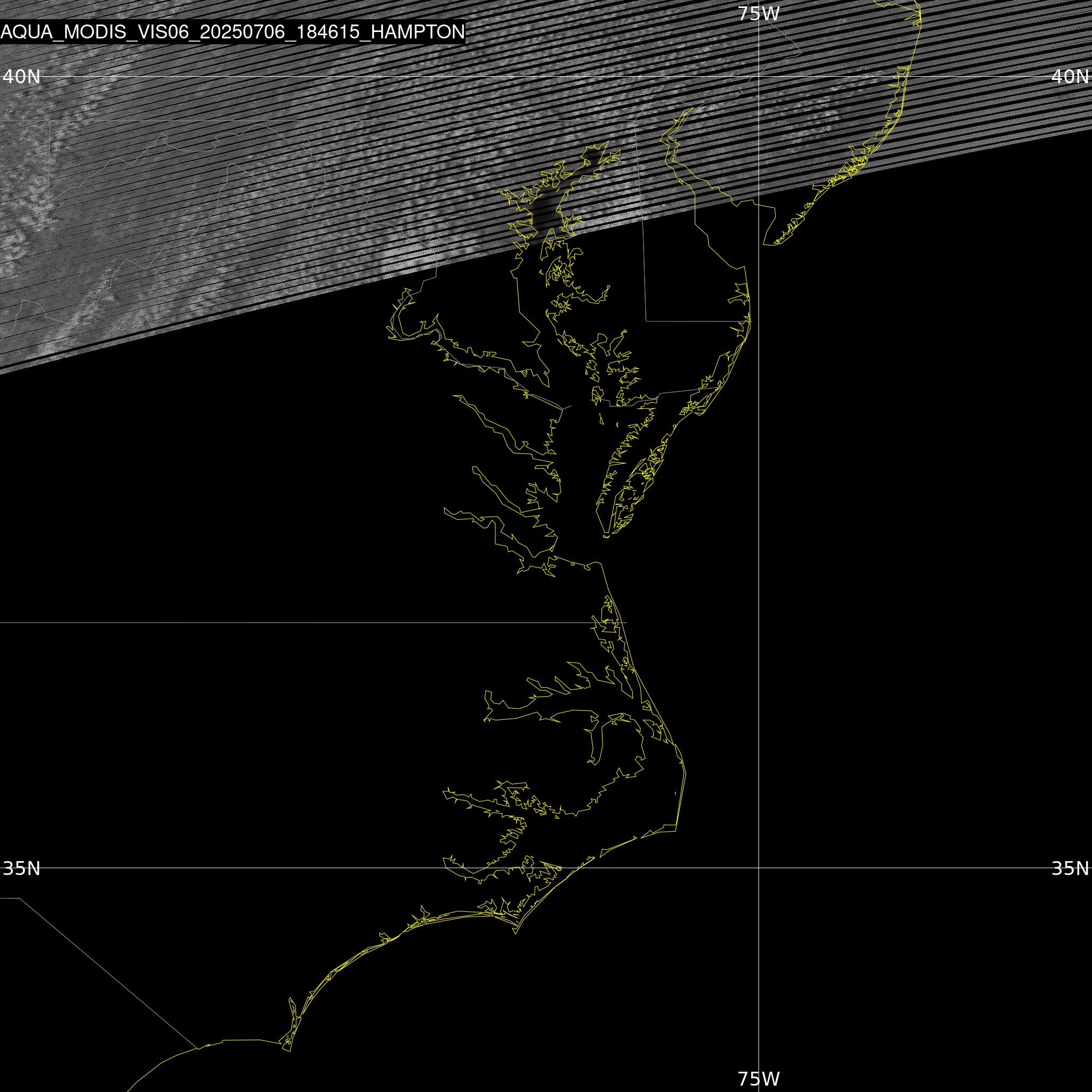This screenshot has width=1092, height=1092.
Task: Click the top-right 40N latitude label
Action: tap(1070, 76)
